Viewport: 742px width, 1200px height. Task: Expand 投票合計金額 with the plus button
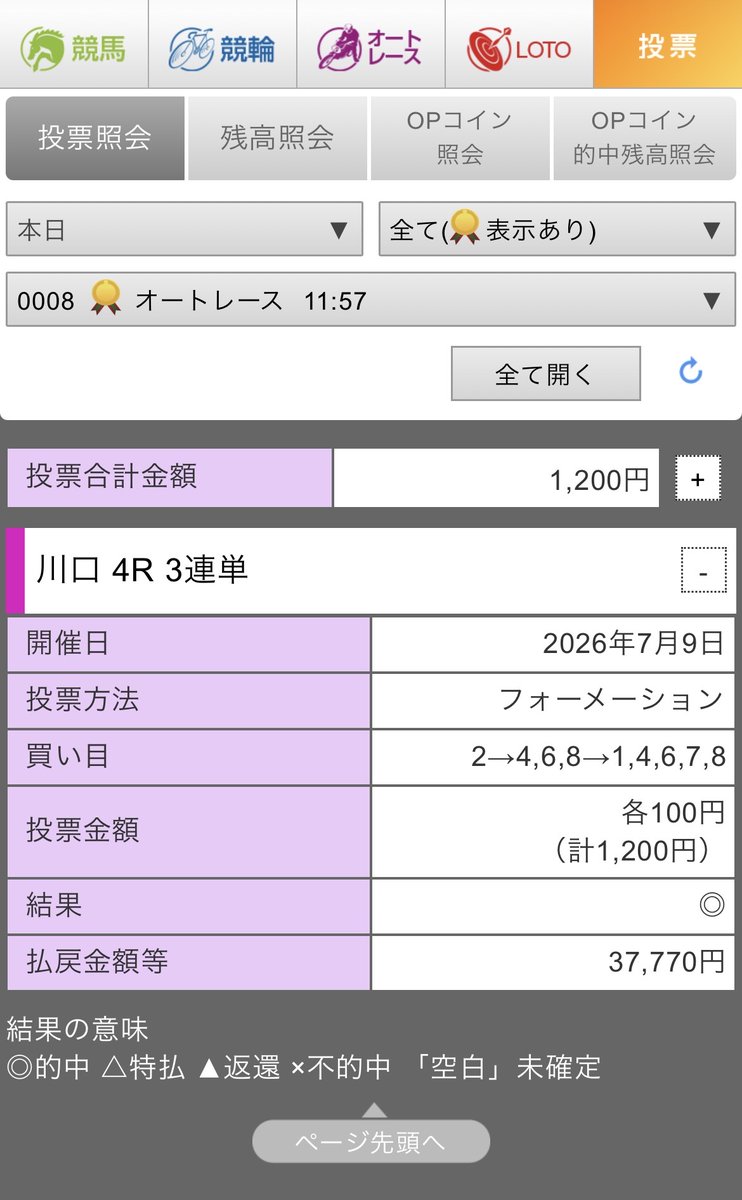698,479
